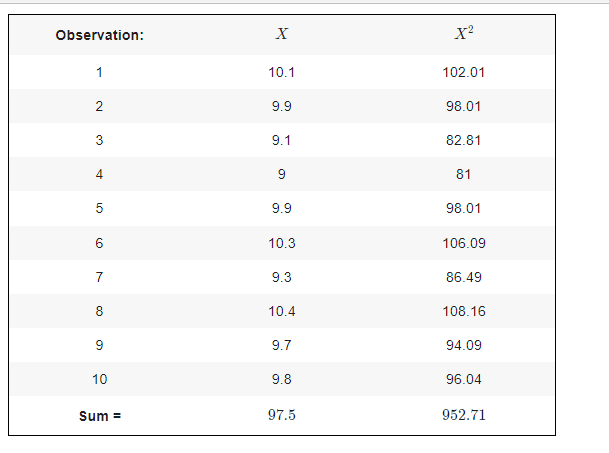Select the cell with value 10.4
Viewport: 609px width, 453px height.
point(281,311)
